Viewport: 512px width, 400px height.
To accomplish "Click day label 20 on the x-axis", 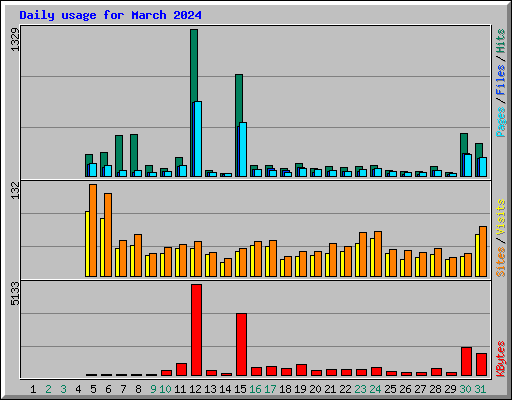I will pyautogui.click(x=315, y=389).
